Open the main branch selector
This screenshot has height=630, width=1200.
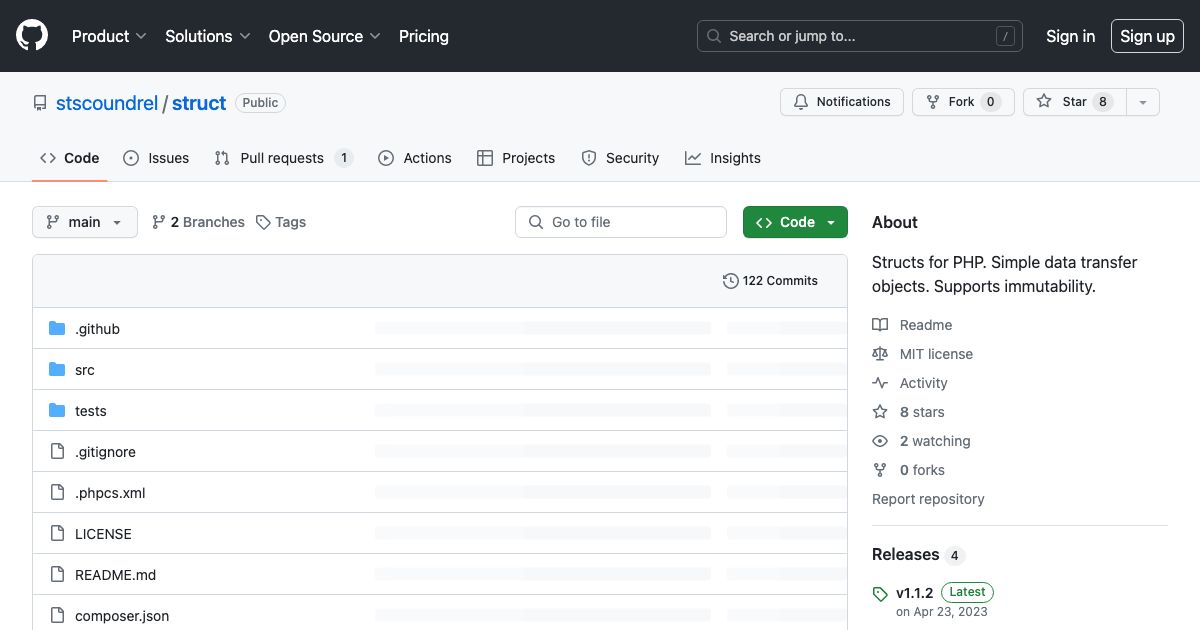[x=84, y=221]
